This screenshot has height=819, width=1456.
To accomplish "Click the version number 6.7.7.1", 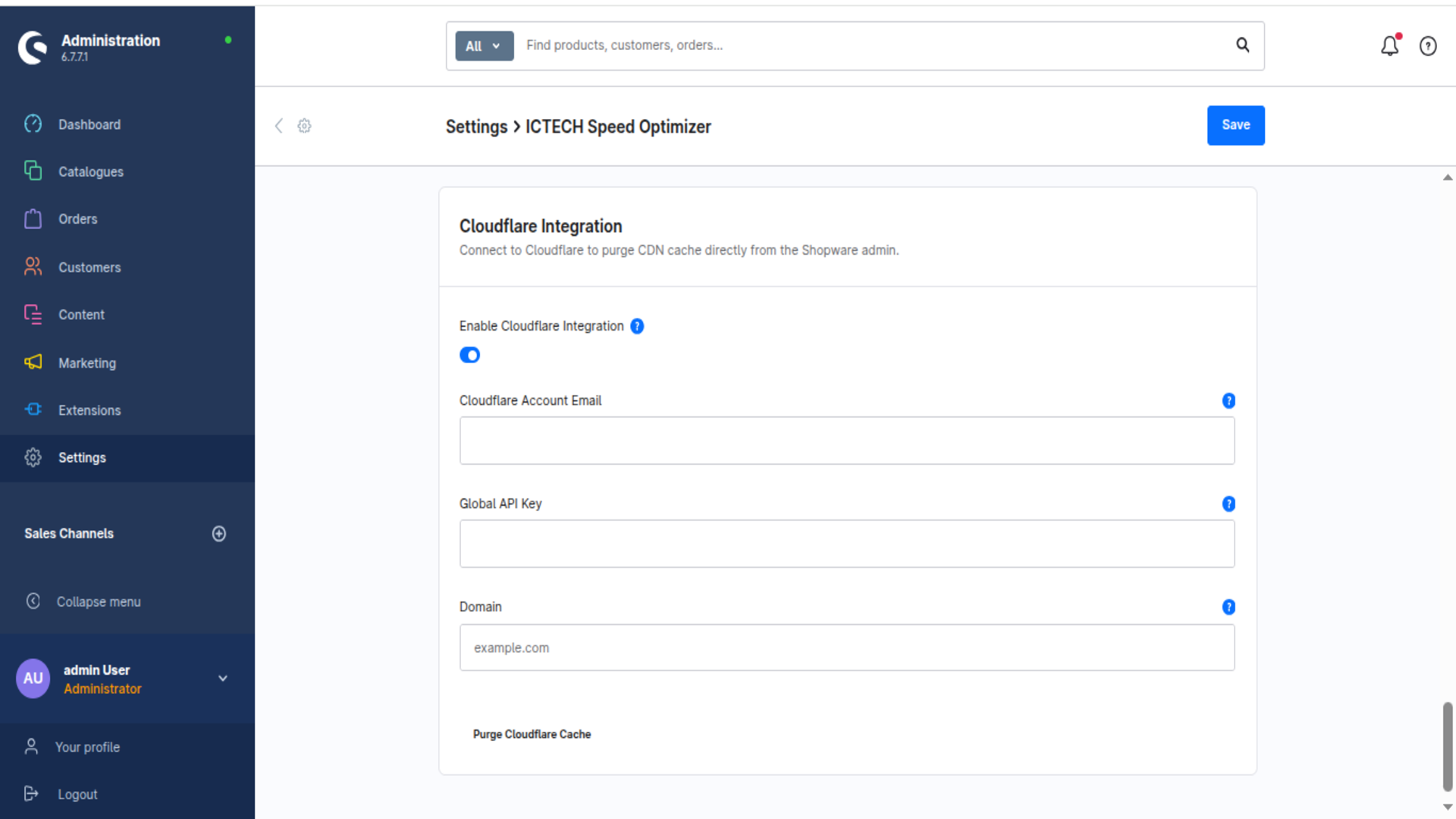I will pyautogui.click(x=74, y=57).
